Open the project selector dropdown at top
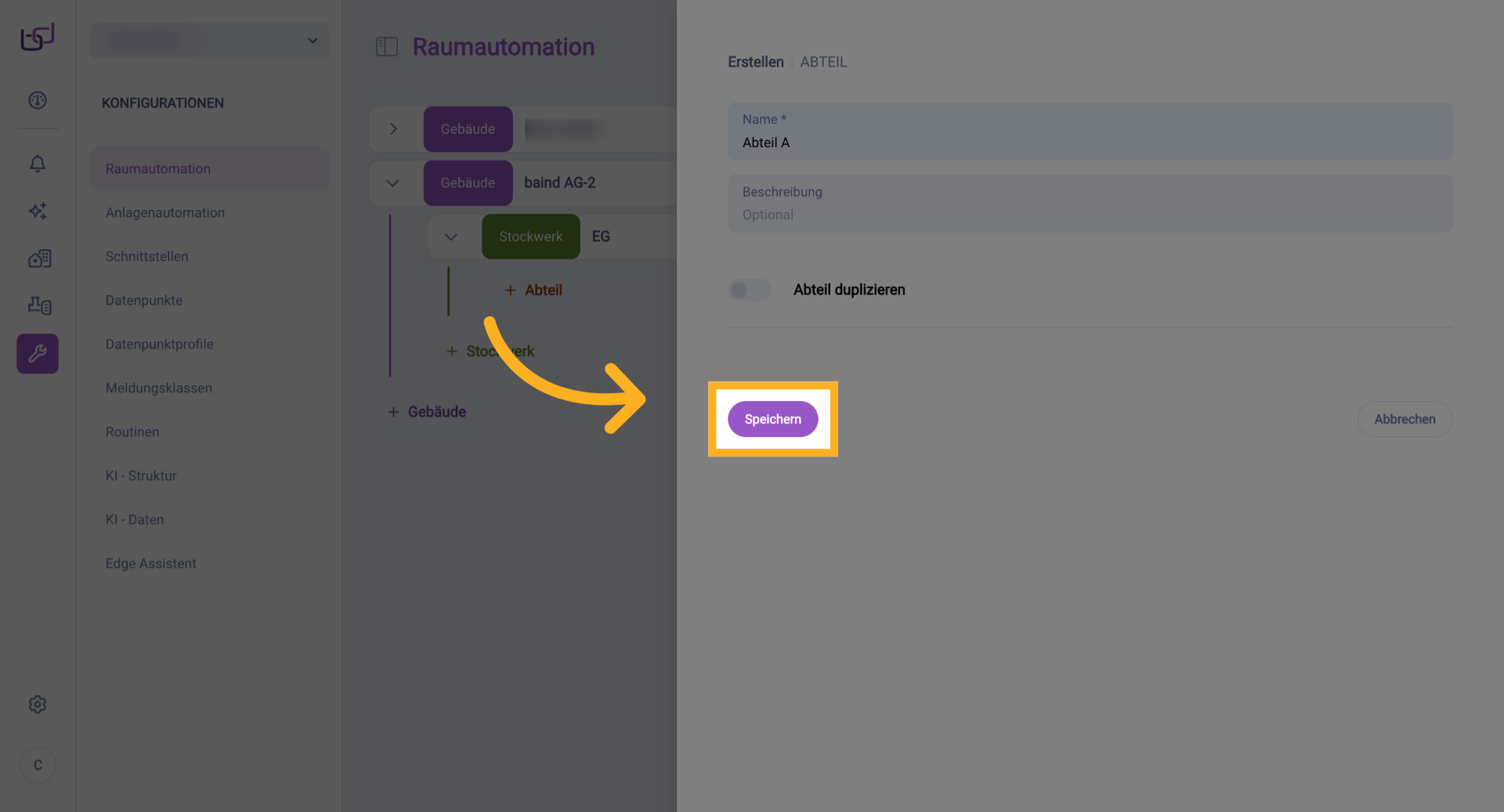Viewport: 1504px width, 812px height. [x=210, y=41]
